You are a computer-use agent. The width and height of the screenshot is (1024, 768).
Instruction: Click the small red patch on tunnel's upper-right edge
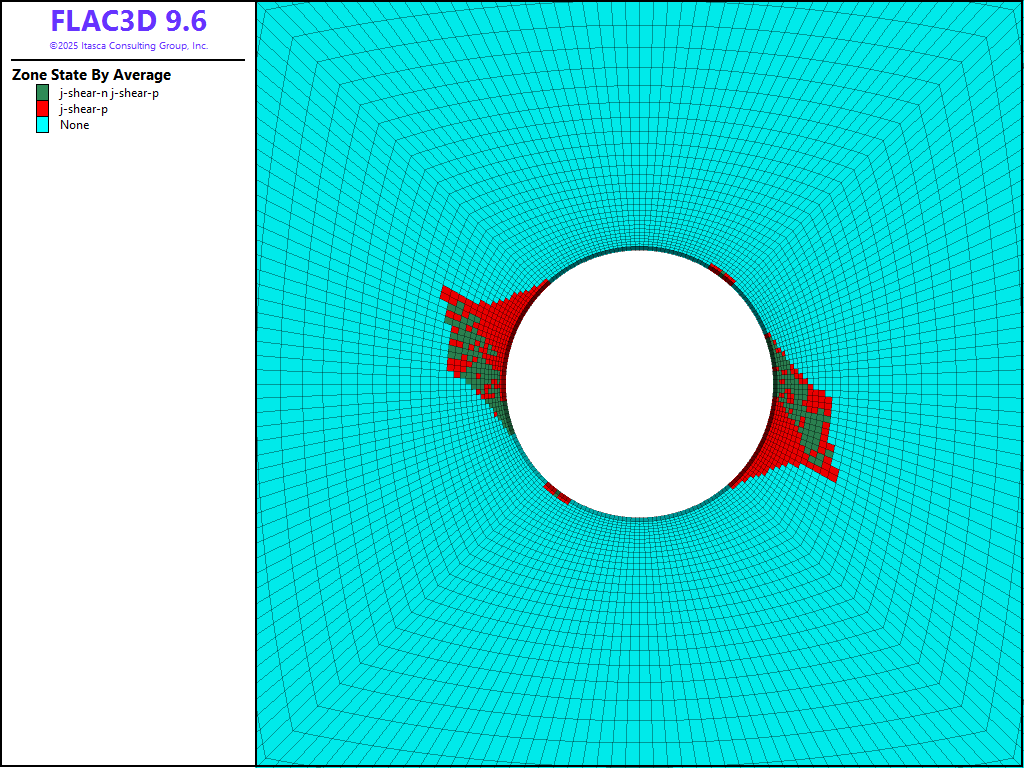click(x=722, y=273)
